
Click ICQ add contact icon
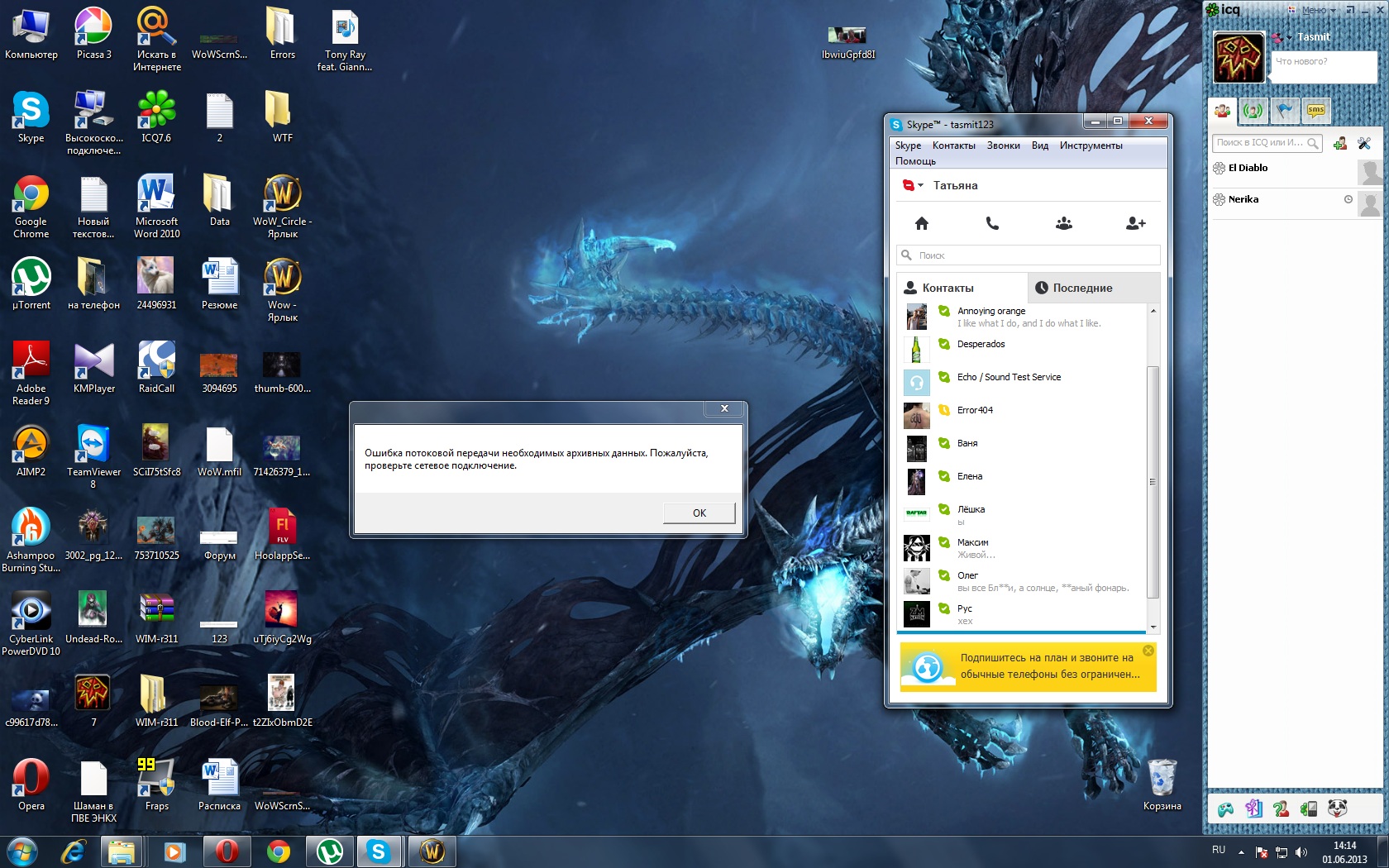1340,144
